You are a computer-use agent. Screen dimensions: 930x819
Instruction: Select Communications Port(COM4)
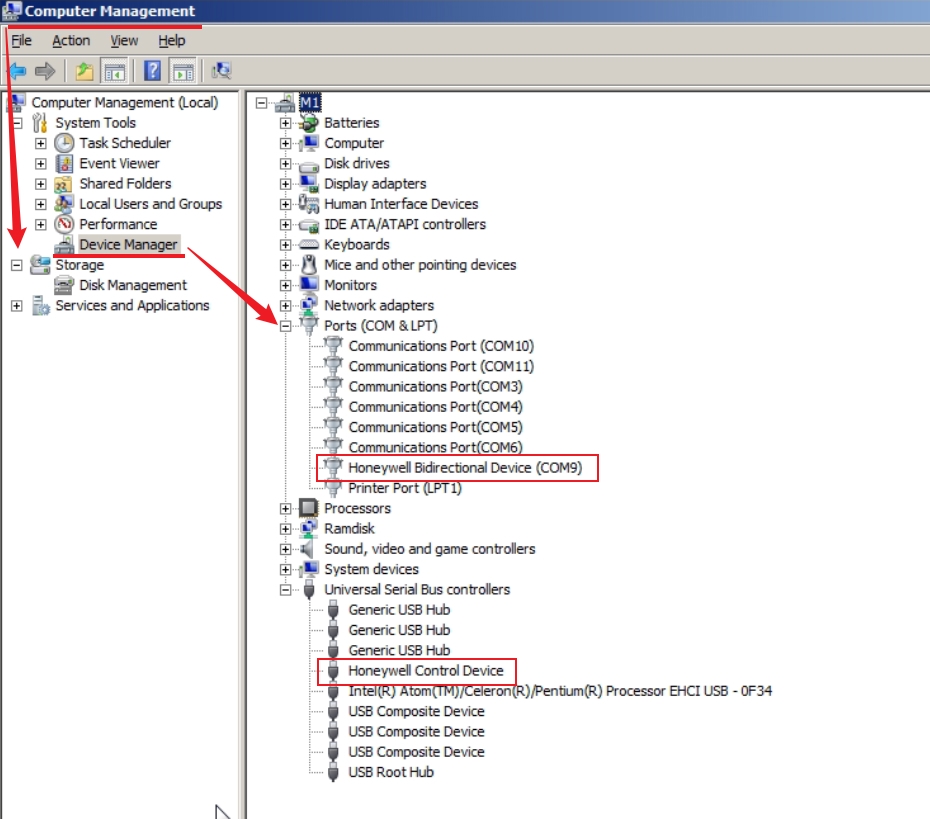(435, 407)
